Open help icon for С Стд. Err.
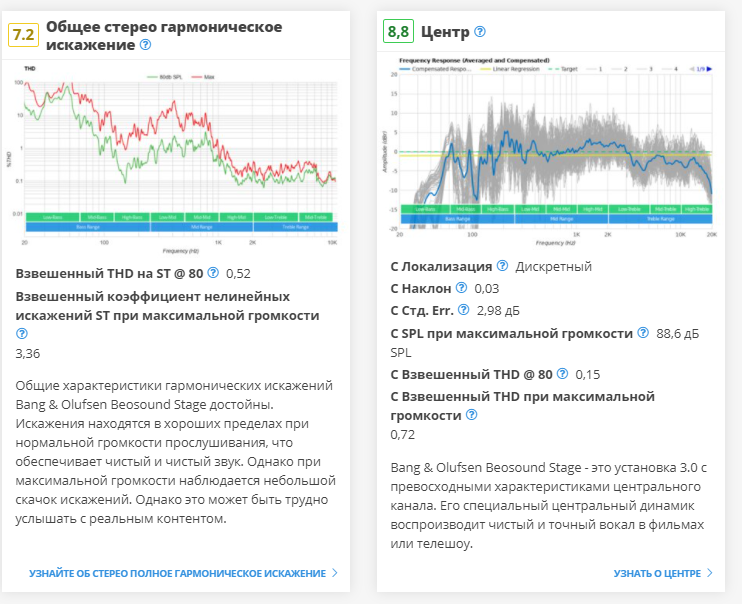This screenshot has width=742, height=604. pos(464,310)
